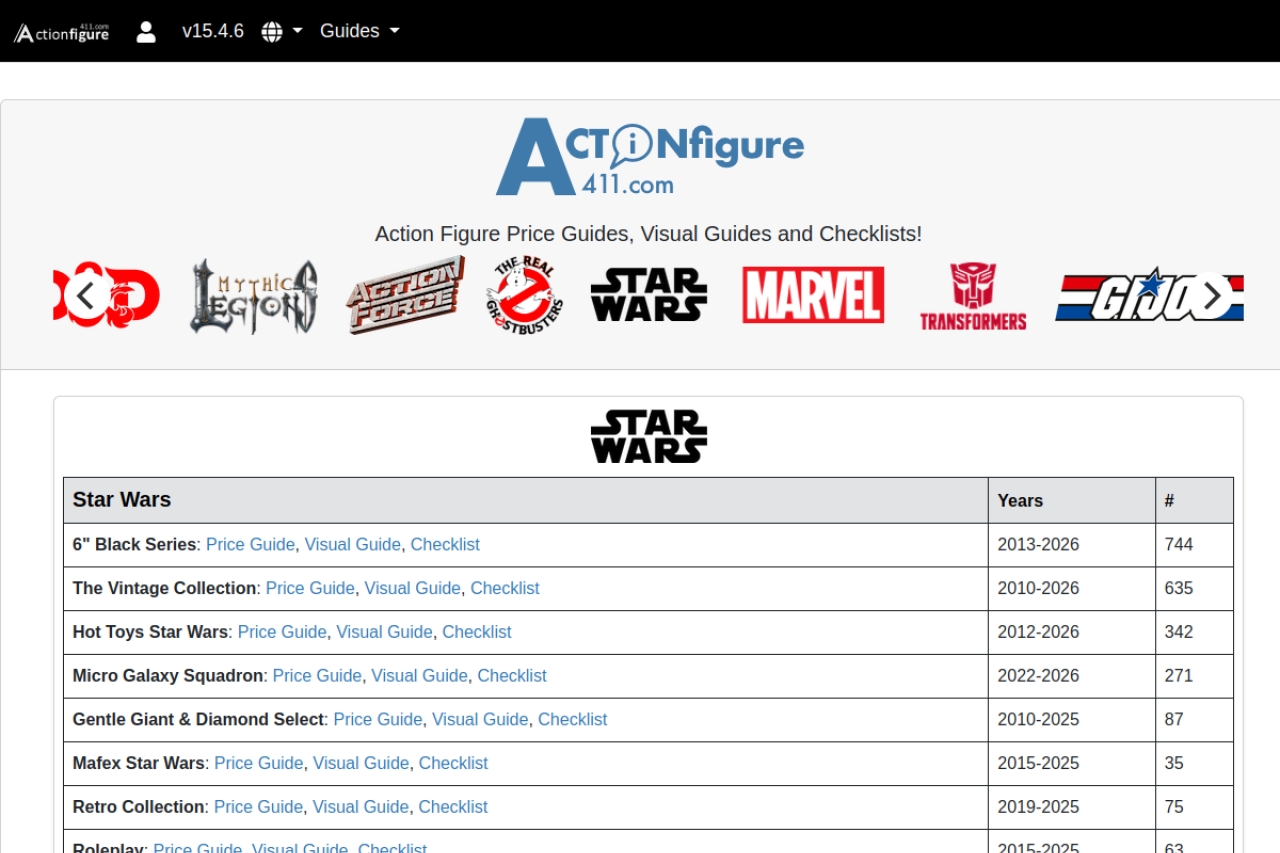Screen dimensions: 1280x853
Task: Expand the Guides menu
Action: [359, 31]
